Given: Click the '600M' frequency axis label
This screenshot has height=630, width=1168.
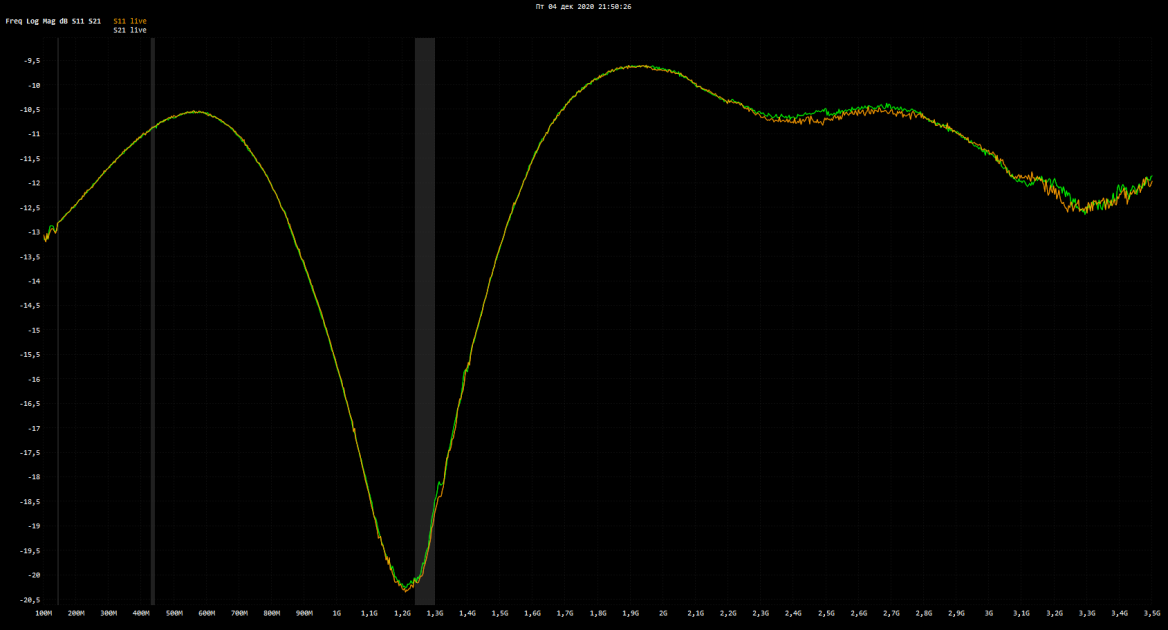Looking at the screenshot, I should tap(206, 614).
